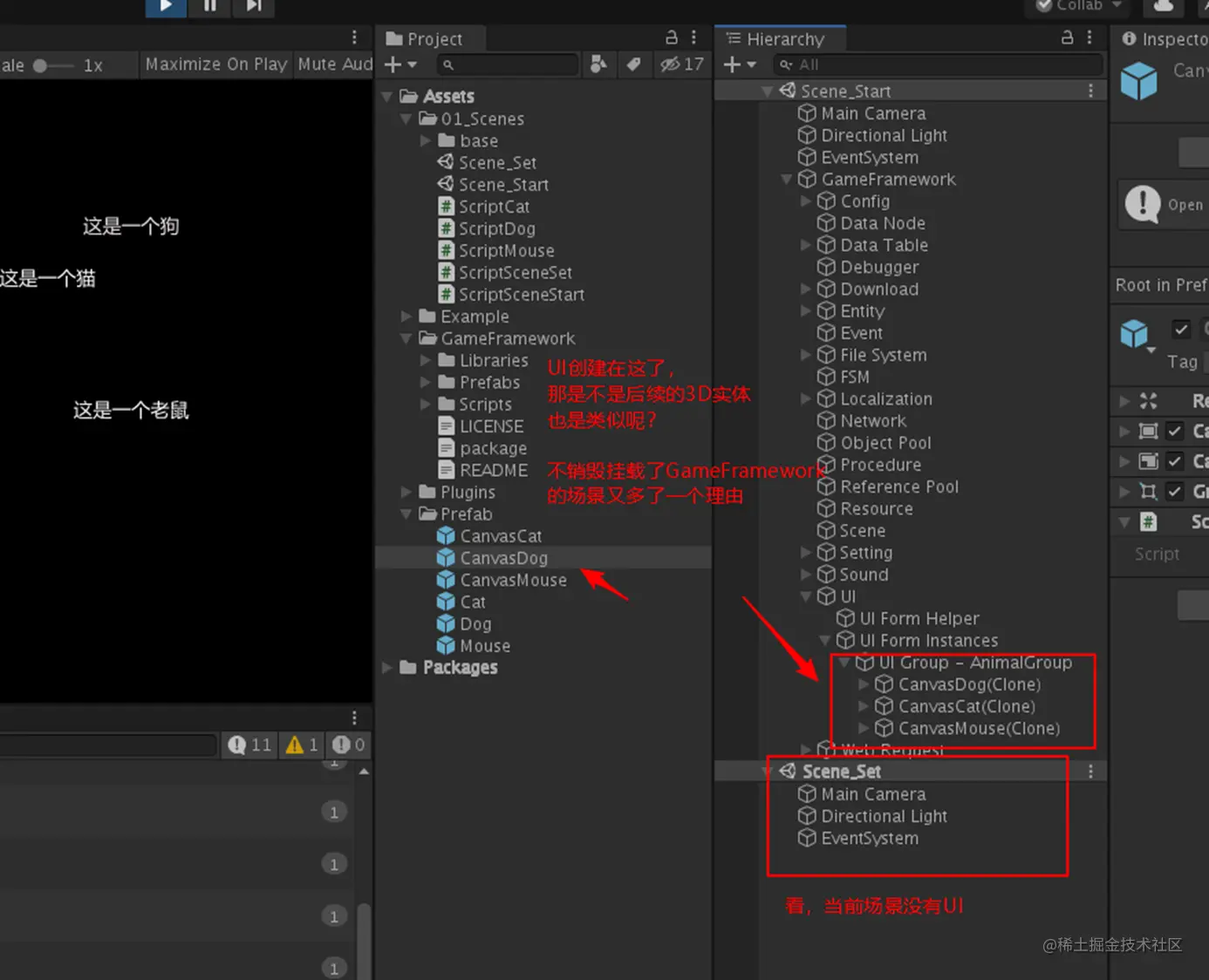Open the Game view three-dot menu
Image resolution: width=1209 pixels, height=980 pixels.
354,37
